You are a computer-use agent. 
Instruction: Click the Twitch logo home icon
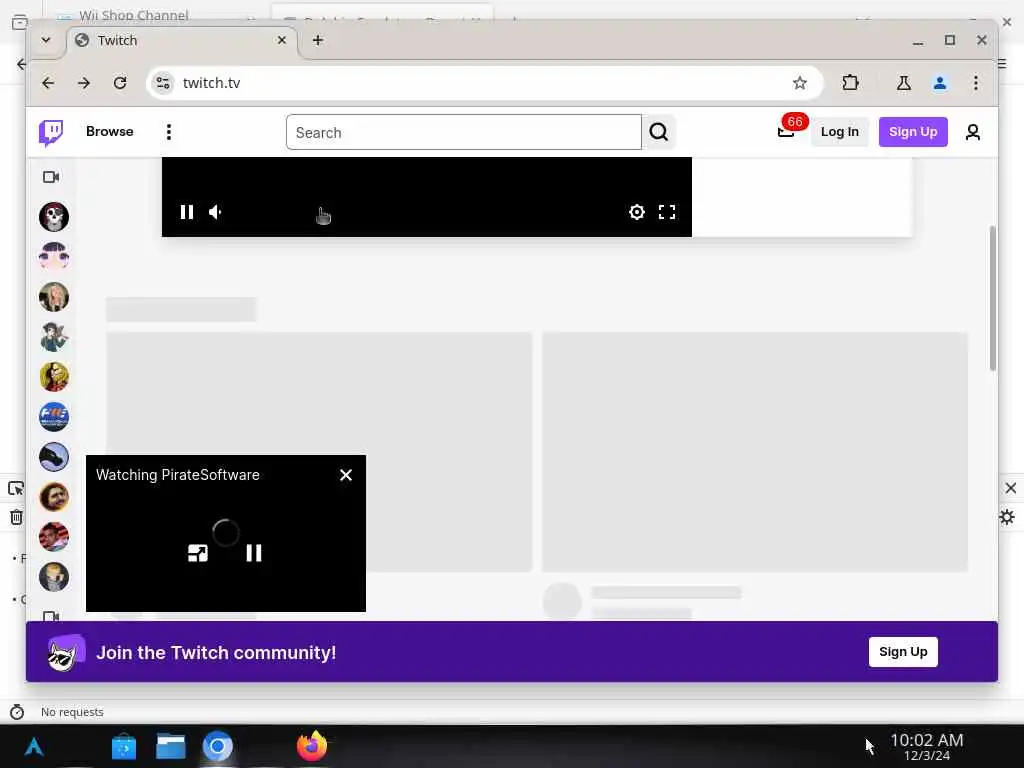click(x=51, y=133)
